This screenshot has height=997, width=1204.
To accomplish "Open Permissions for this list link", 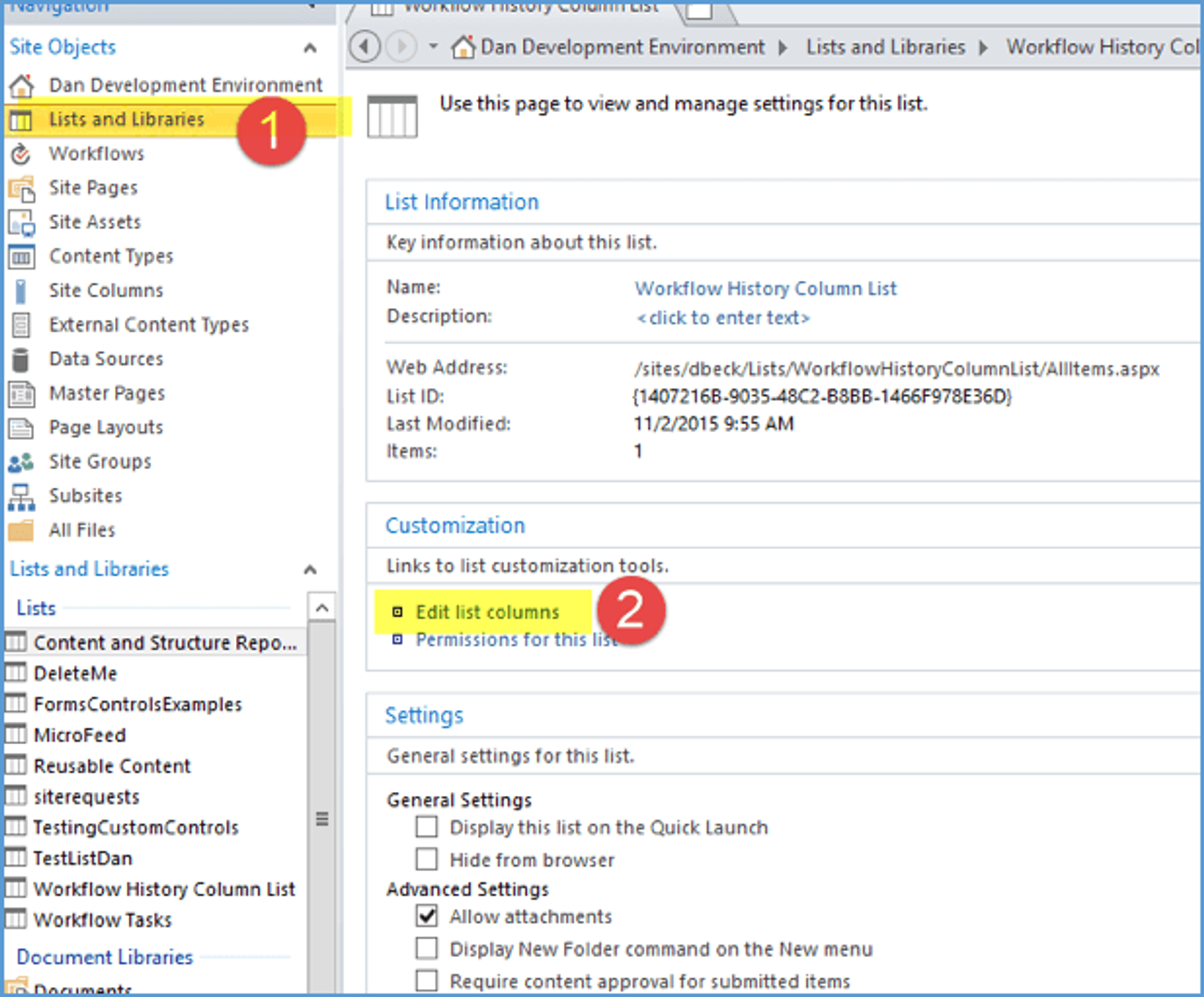I will point(516,640).
